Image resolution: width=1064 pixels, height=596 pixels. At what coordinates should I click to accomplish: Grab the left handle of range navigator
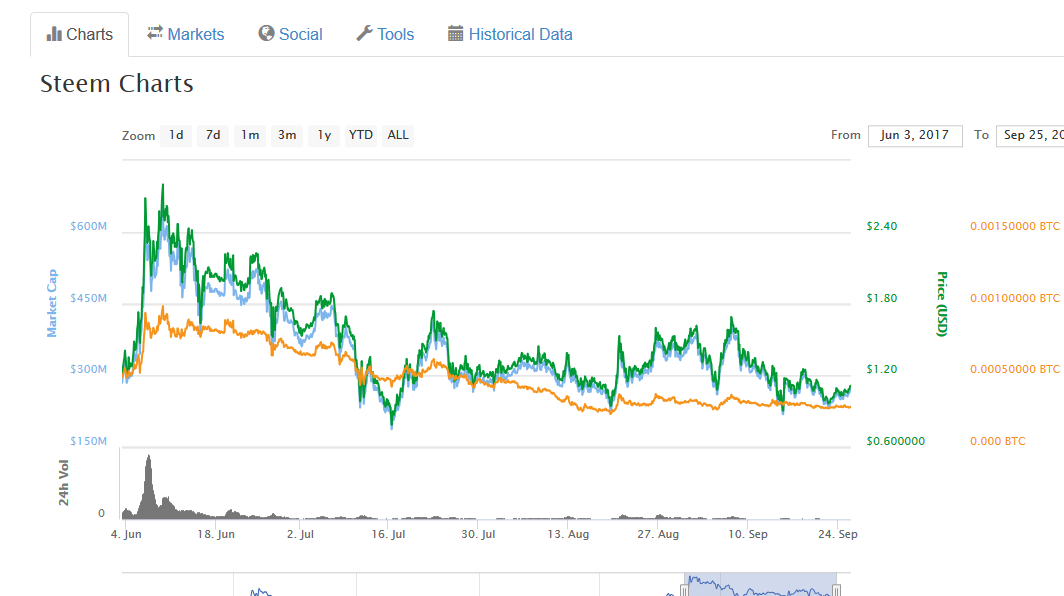coord(684,591)
